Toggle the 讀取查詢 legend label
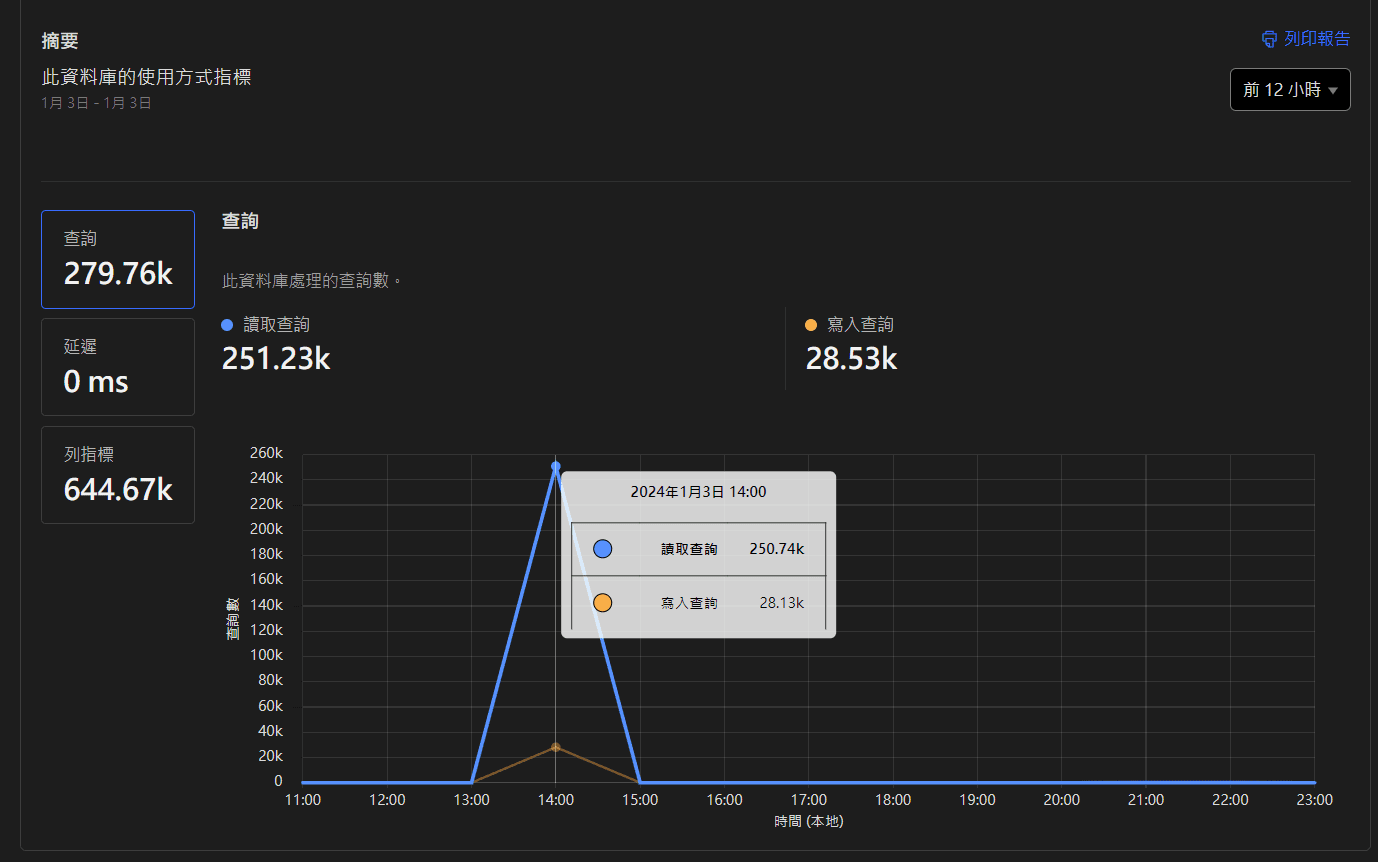This screenshot has height=862, width=1378. point(277,325)
